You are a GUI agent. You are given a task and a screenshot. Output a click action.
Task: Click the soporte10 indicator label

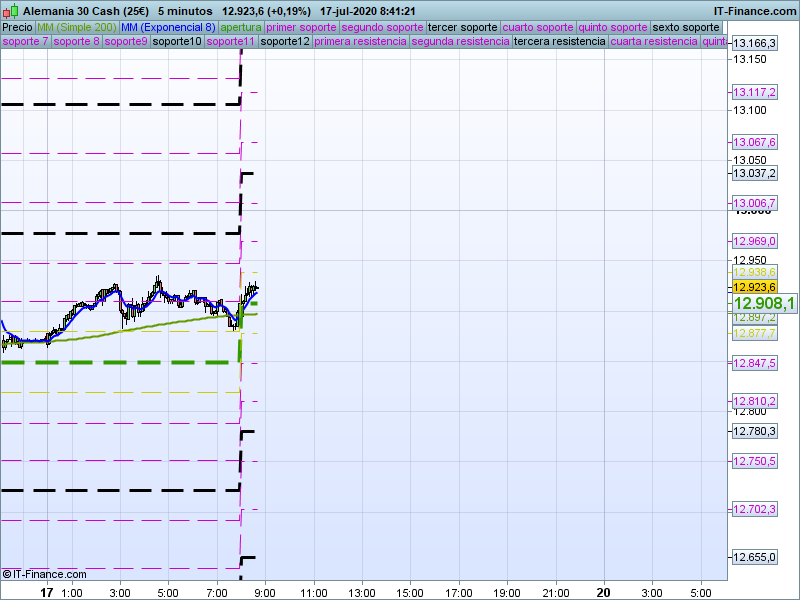(177, 42)
